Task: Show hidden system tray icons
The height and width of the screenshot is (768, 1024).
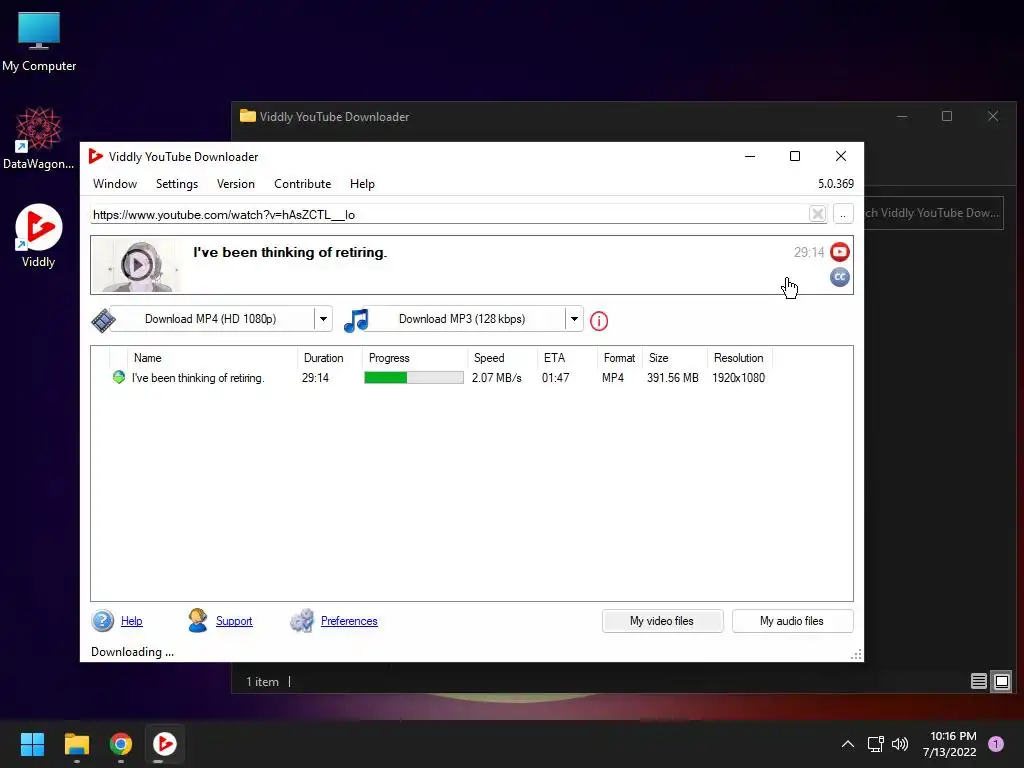Action: click(848, 744)
